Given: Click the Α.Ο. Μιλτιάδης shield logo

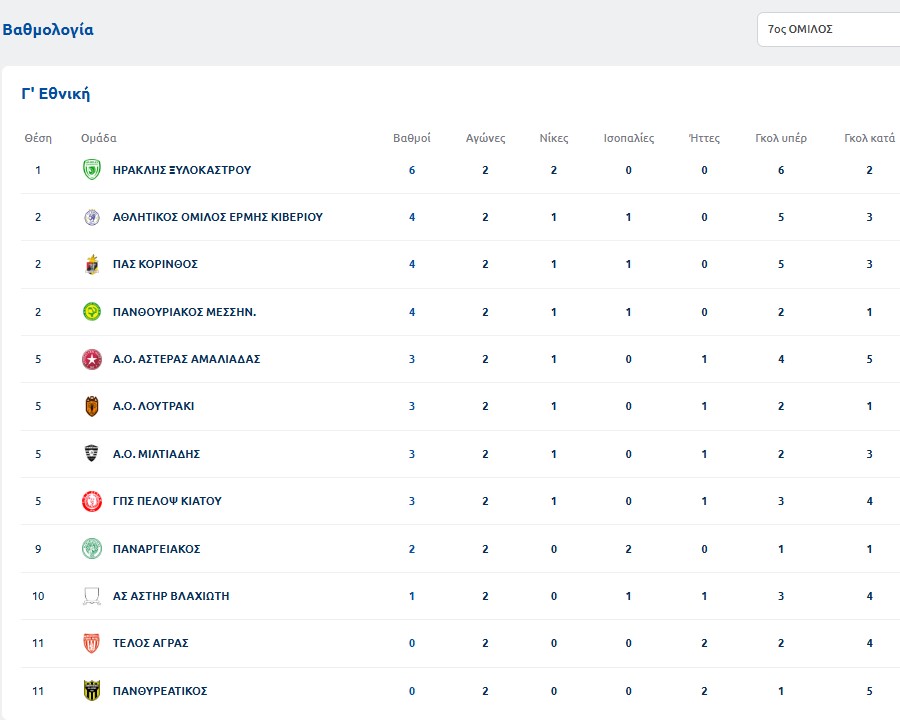Looking at the screenshot, I should coord(92,454).
